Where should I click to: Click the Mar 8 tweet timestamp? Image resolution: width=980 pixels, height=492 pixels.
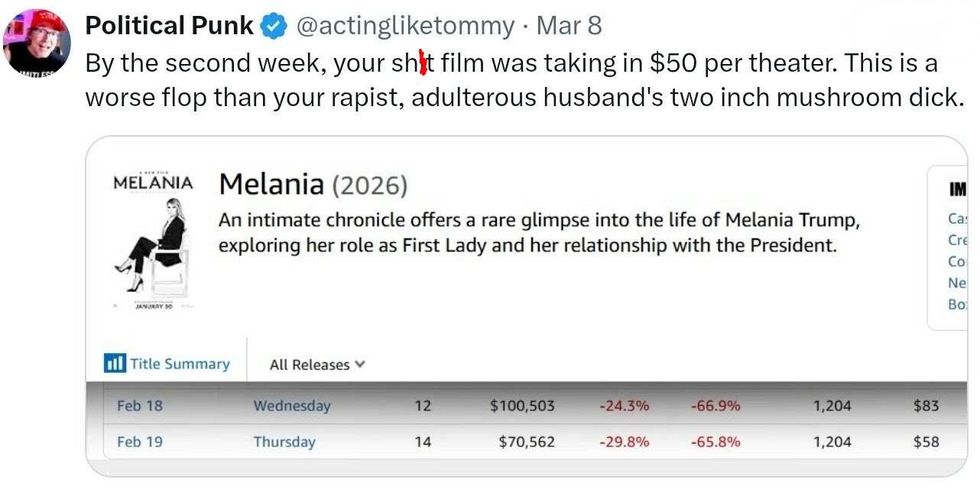pyautogui.click(x=569, y=25)
